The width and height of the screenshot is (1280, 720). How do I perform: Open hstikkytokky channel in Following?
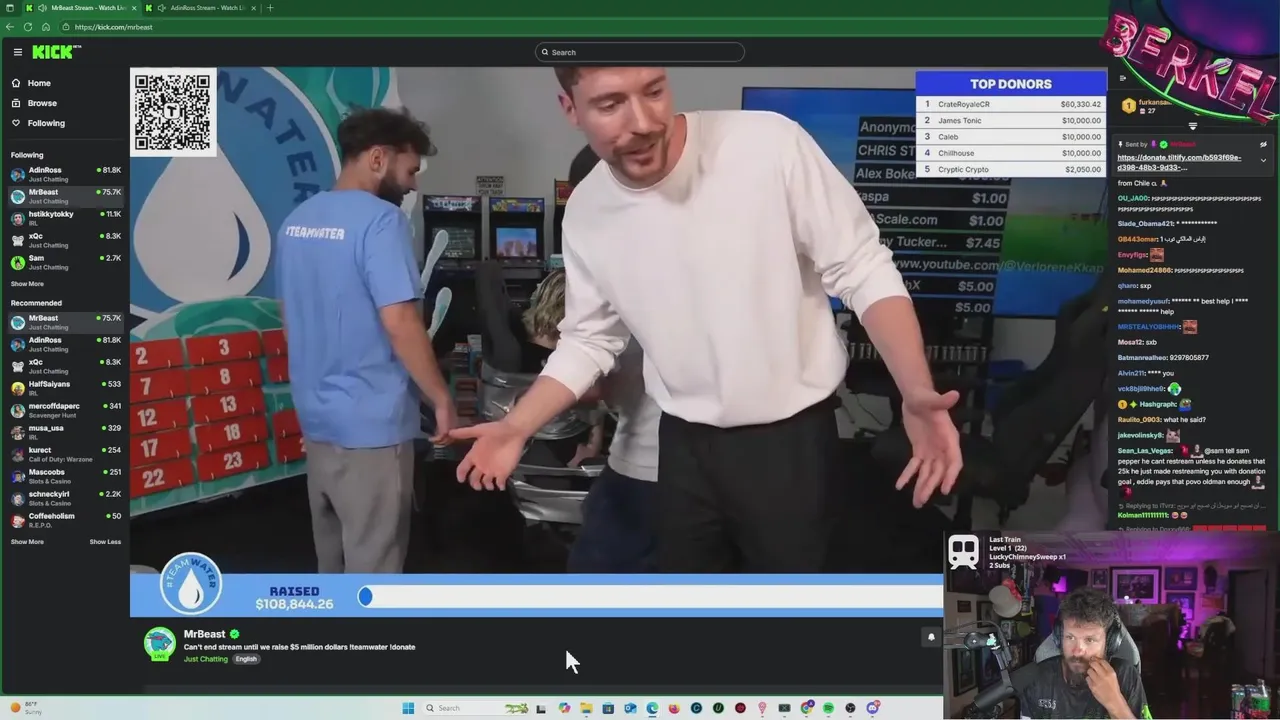[65, 218]
